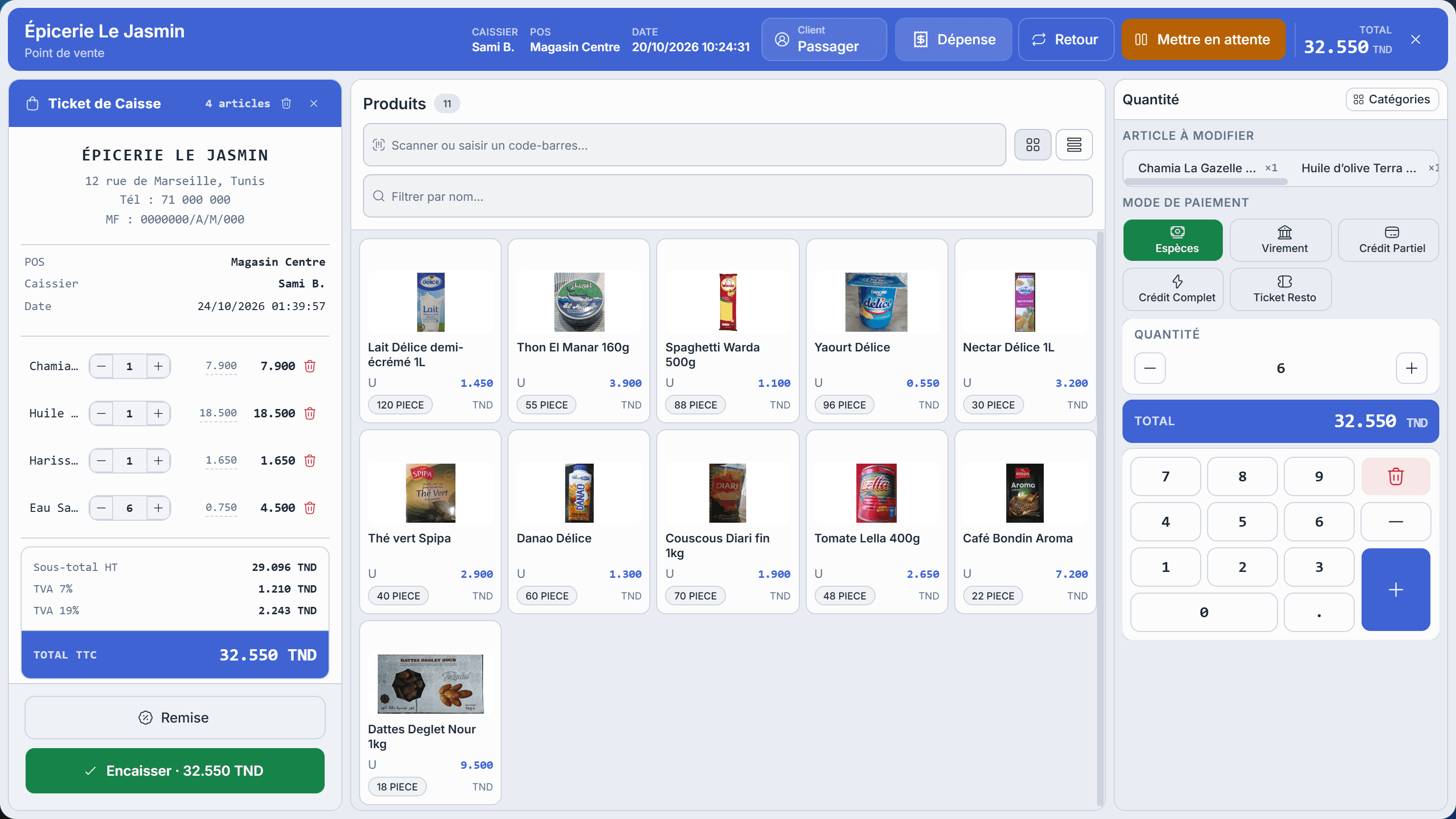Switch products to list view
1456x819 pixels.
1074,145
